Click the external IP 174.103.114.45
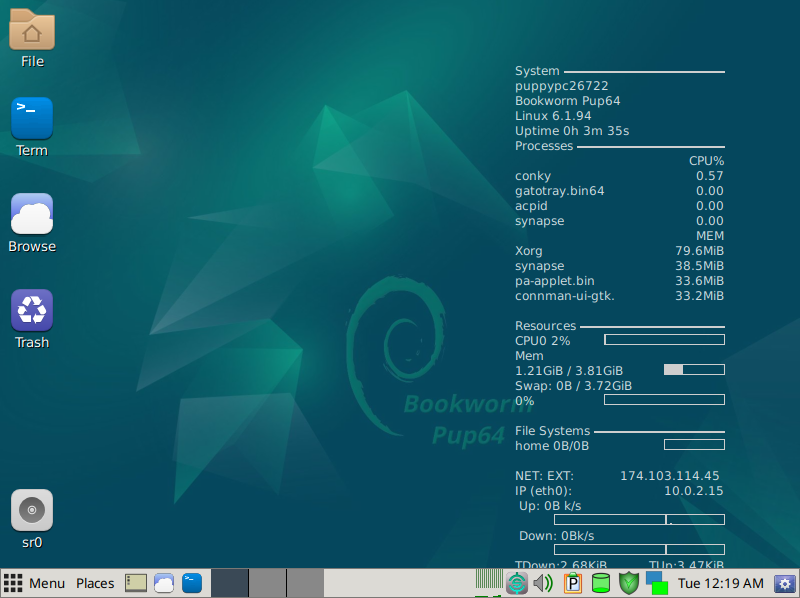800x598 pixels. click(x=669, y=476)
